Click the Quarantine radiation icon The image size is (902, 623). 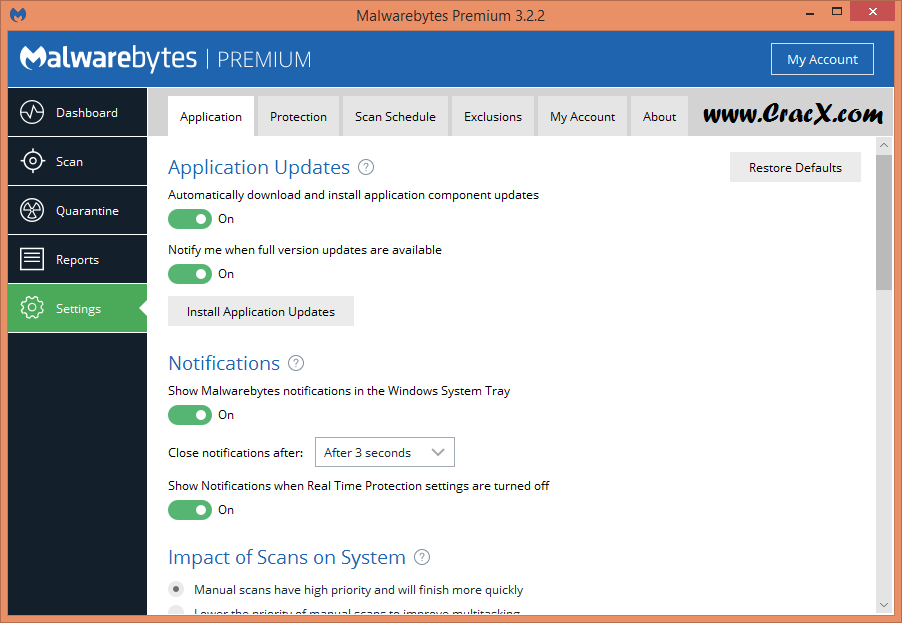pyautogui.click(x=32, y=211)
